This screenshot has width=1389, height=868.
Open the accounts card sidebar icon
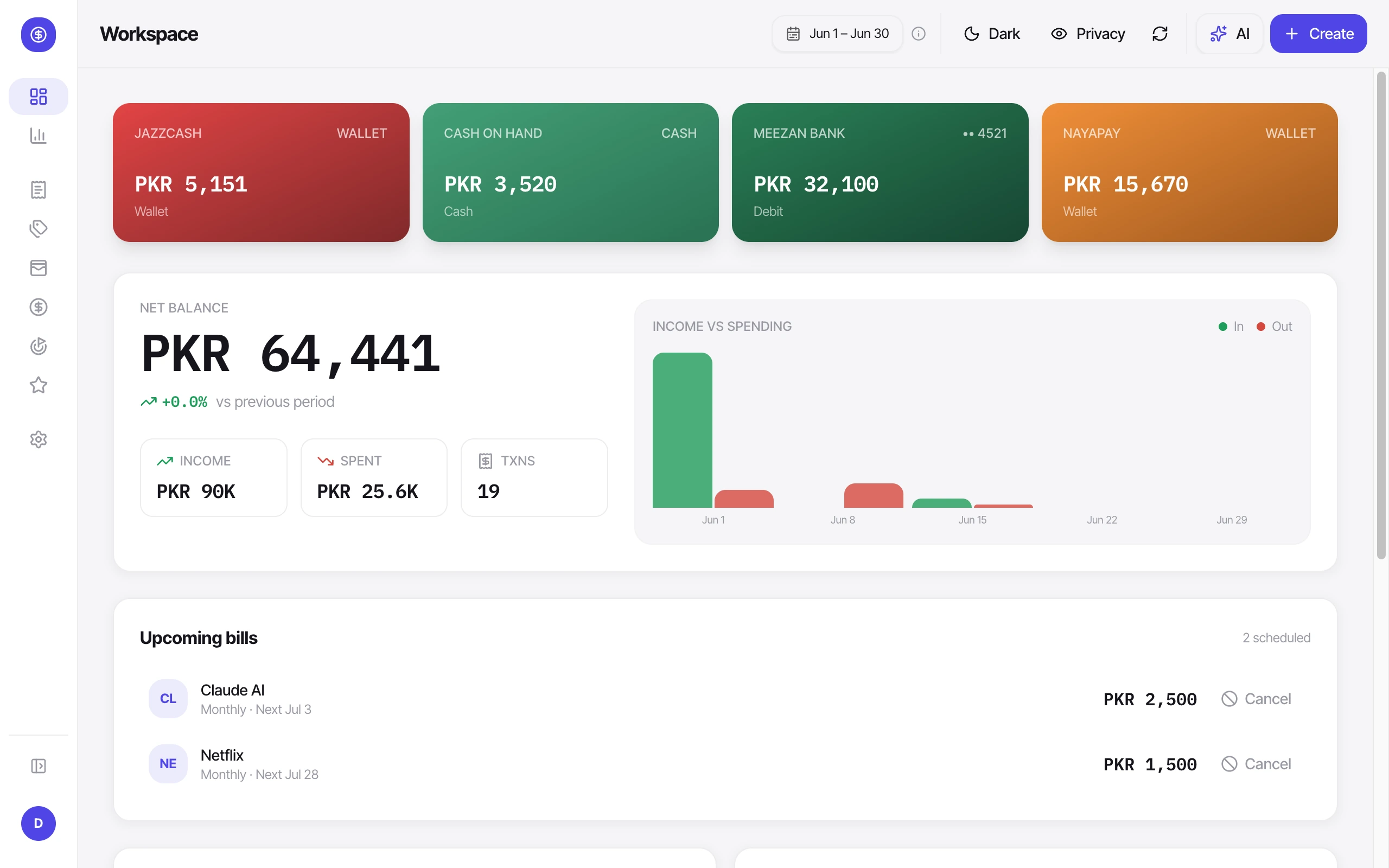point(39,267)
